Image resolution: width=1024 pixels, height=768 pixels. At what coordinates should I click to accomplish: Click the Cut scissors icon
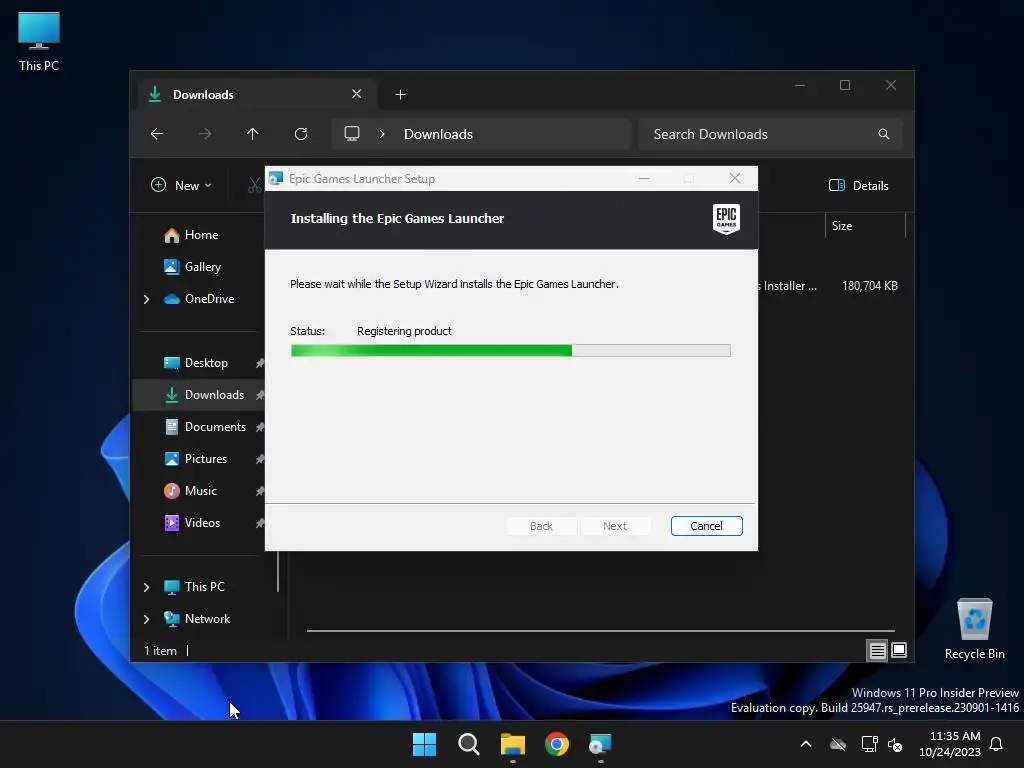point(255,185)
